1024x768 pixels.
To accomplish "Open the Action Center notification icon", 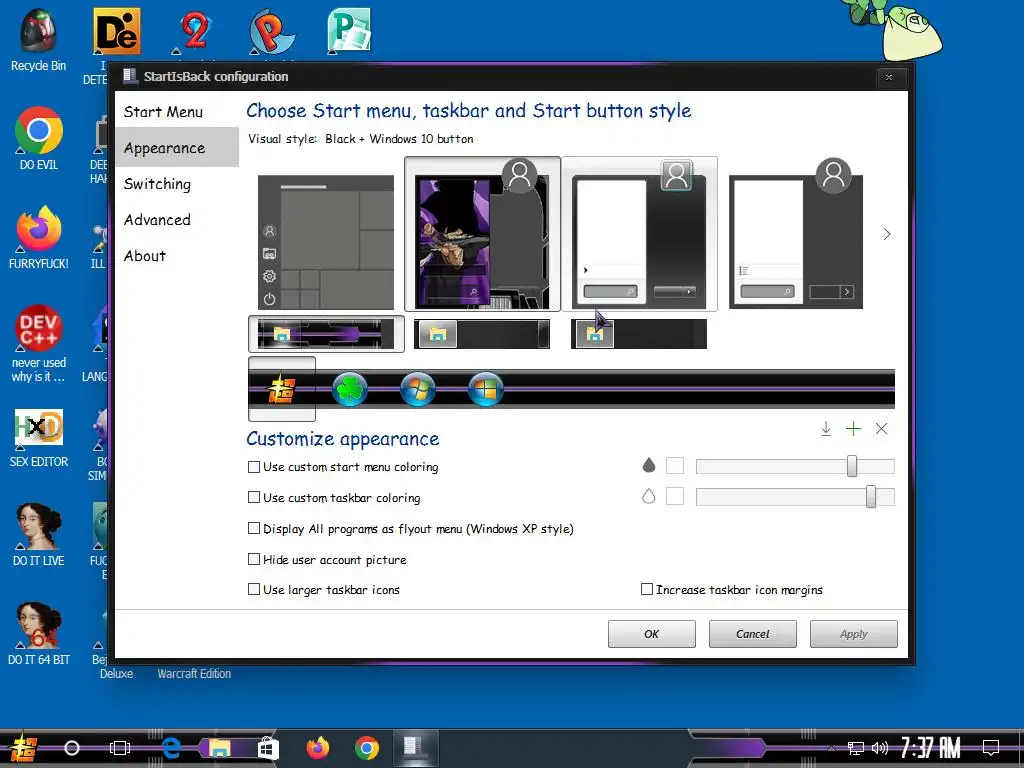I will click(x=991, y=748).
